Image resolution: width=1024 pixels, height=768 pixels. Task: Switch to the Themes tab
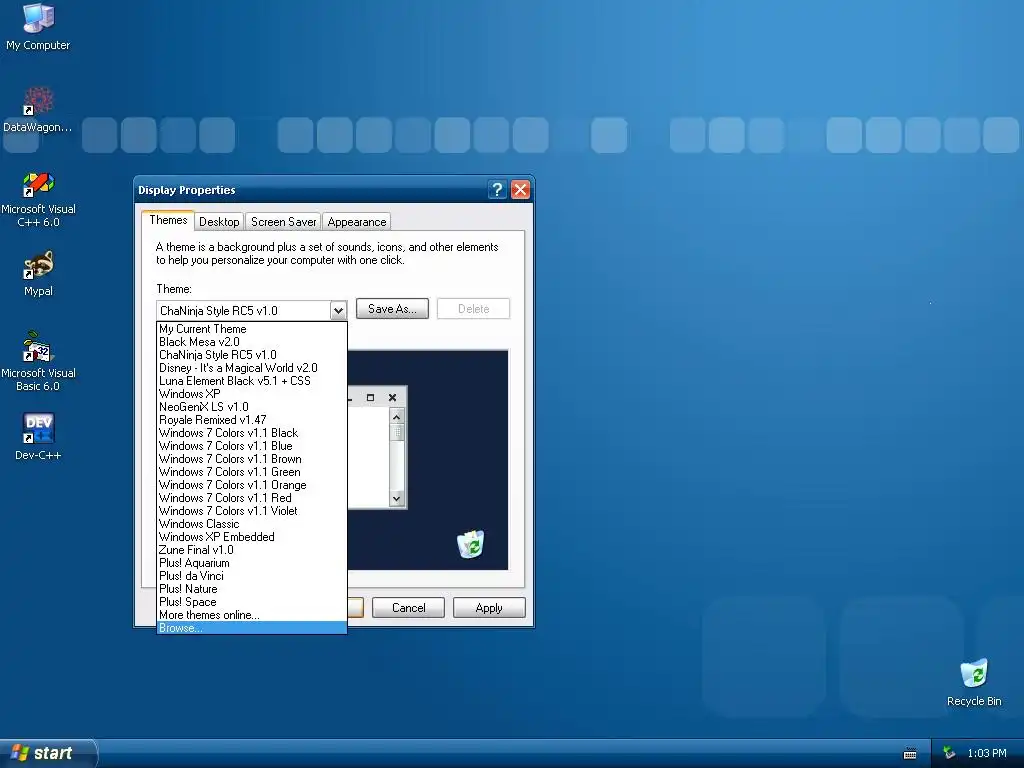tap(168, 220)
